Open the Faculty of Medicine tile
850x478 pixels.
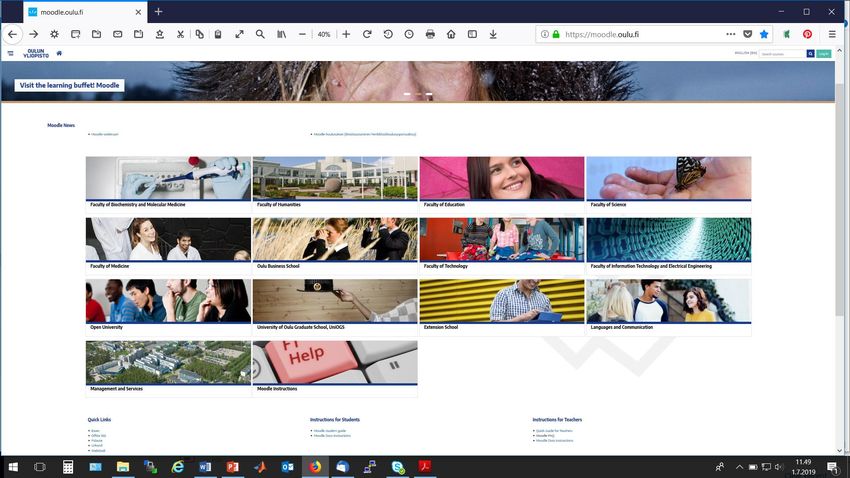pyautogui.click(x=168, y=244)
